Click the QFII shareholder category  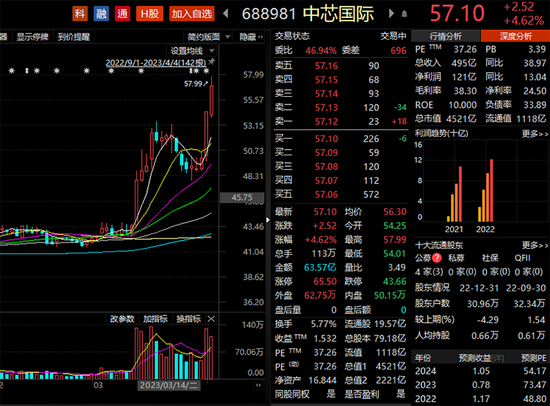[522, 258]
